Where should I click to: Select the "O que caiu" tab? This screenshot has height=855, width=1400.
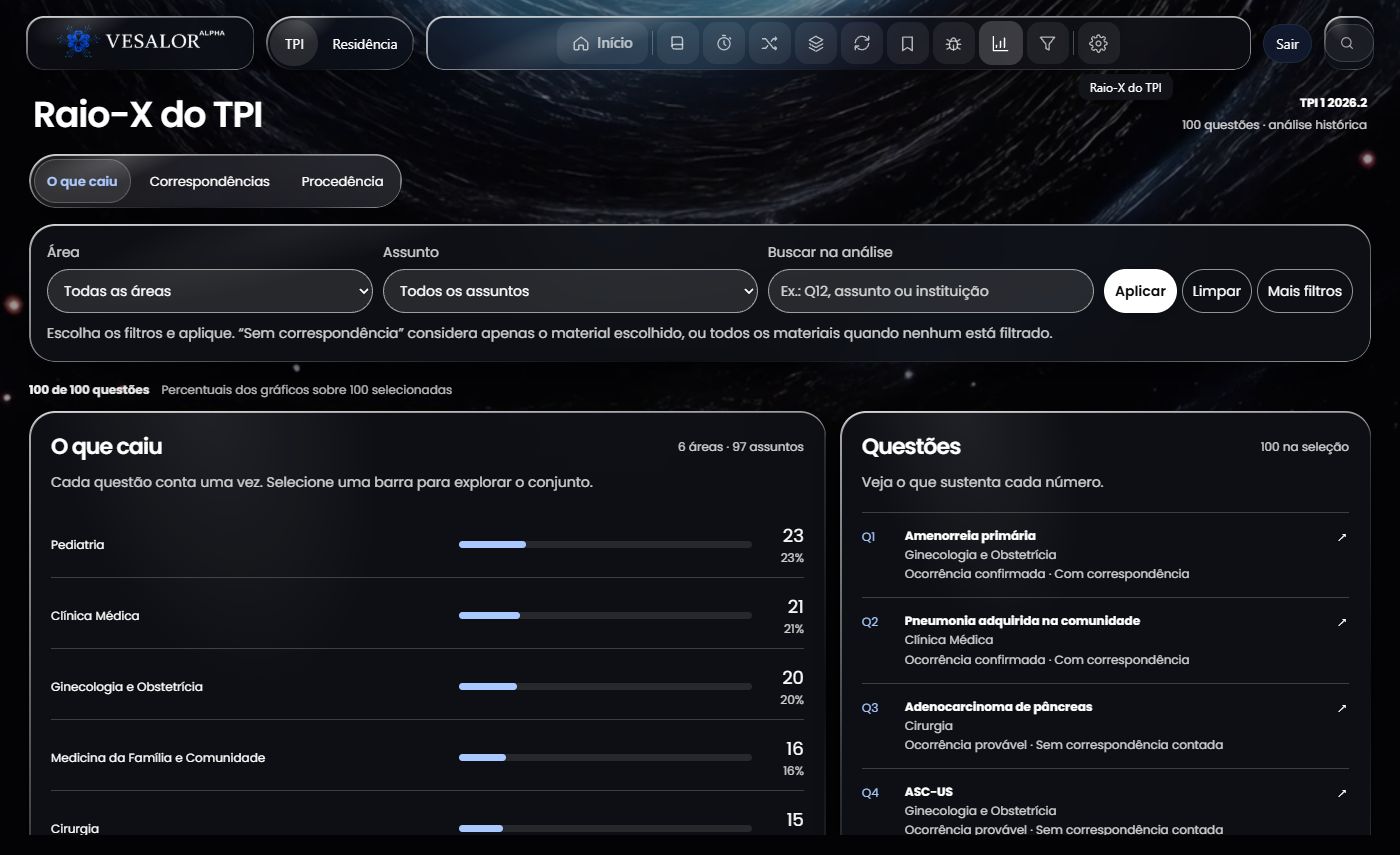[82, 181]
